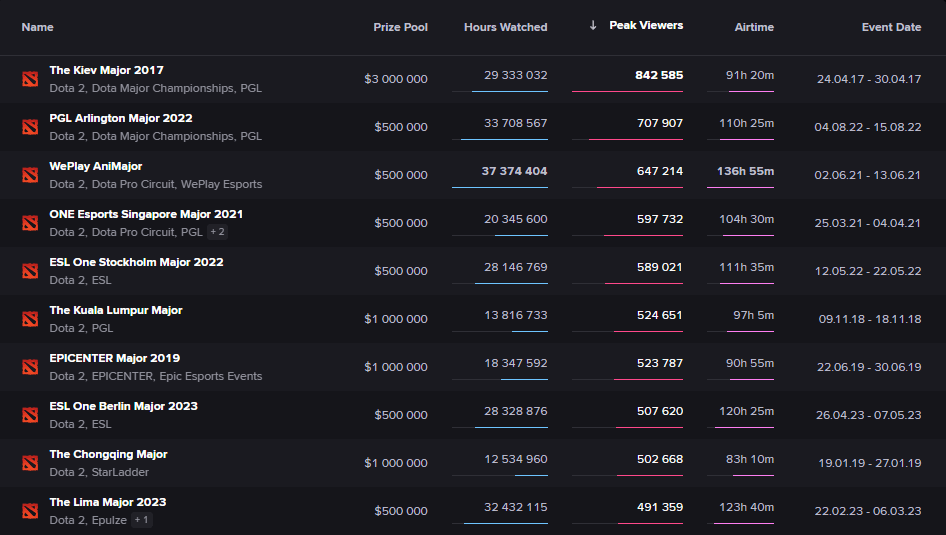The width and height of the screenshot is (946, 535).
Task: Sort by the Hours Watched column header
Action: pyautogui.click(x=505, y=27)
